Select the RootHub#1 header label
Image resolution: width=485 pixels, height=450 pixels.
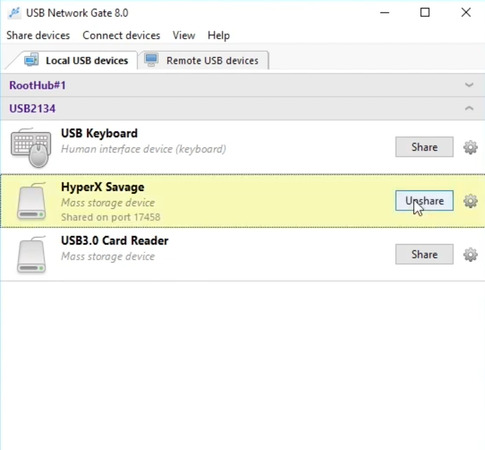(37, 85)
